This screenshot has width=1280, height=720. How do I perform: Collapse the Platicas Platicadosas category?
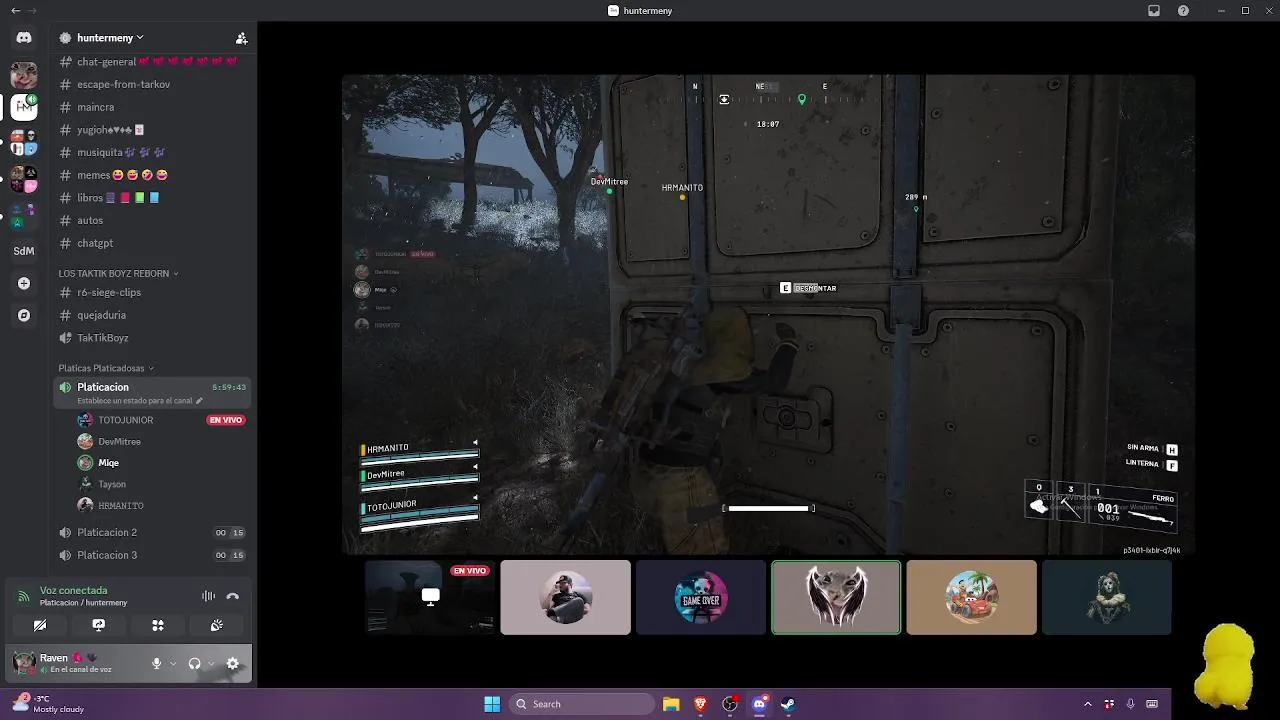[106, 368]
